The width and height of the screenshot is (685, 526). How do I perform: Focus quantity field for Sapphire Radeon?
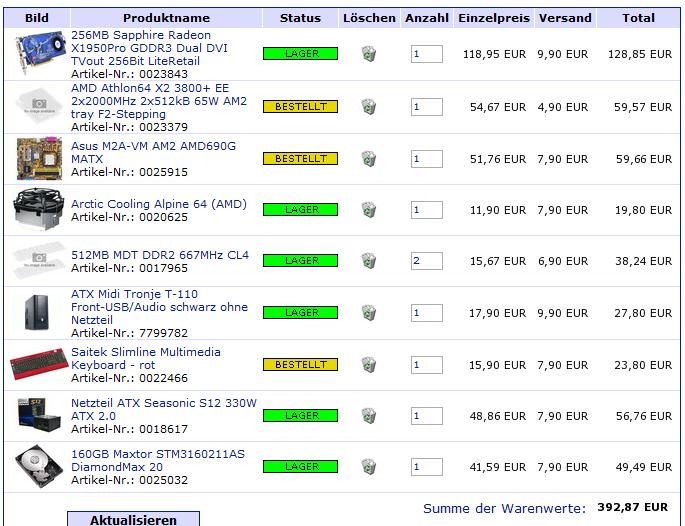pos(427,54)
